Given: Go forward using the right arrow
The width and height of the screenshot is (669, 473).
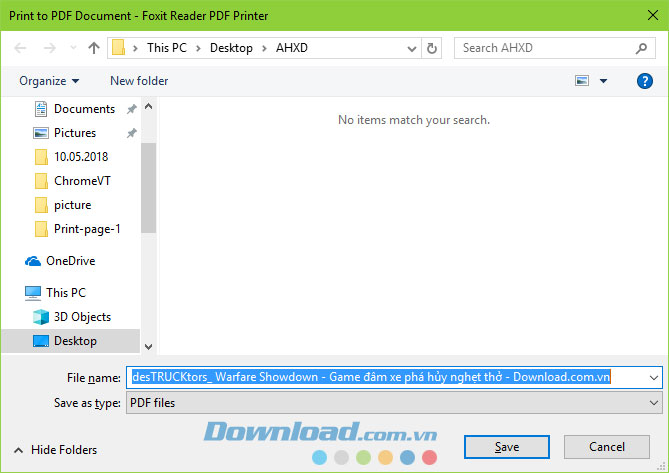Looking at the screenshot, I should (x=50, y=48).
